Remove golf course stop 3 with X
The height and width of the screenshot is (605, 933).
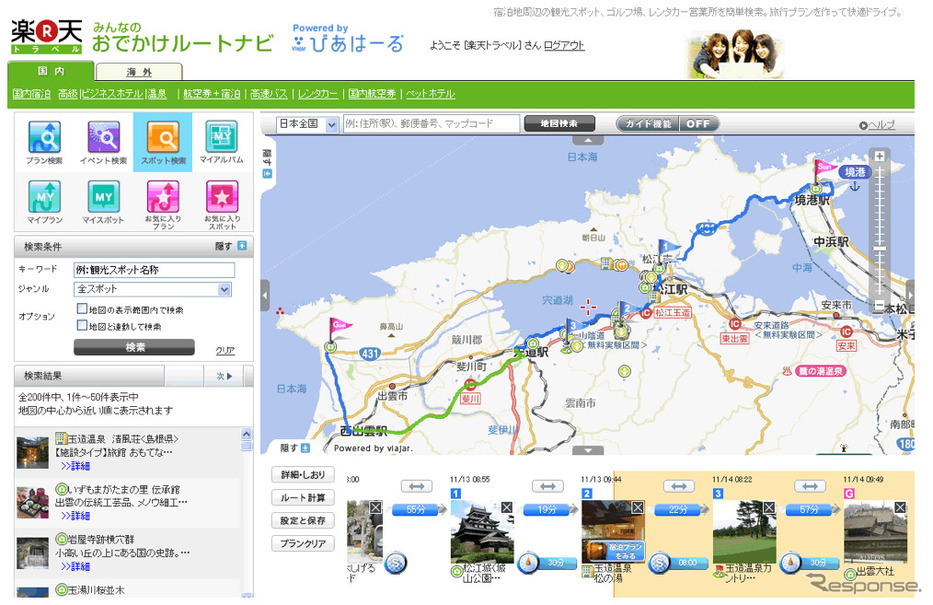(769, 507)
